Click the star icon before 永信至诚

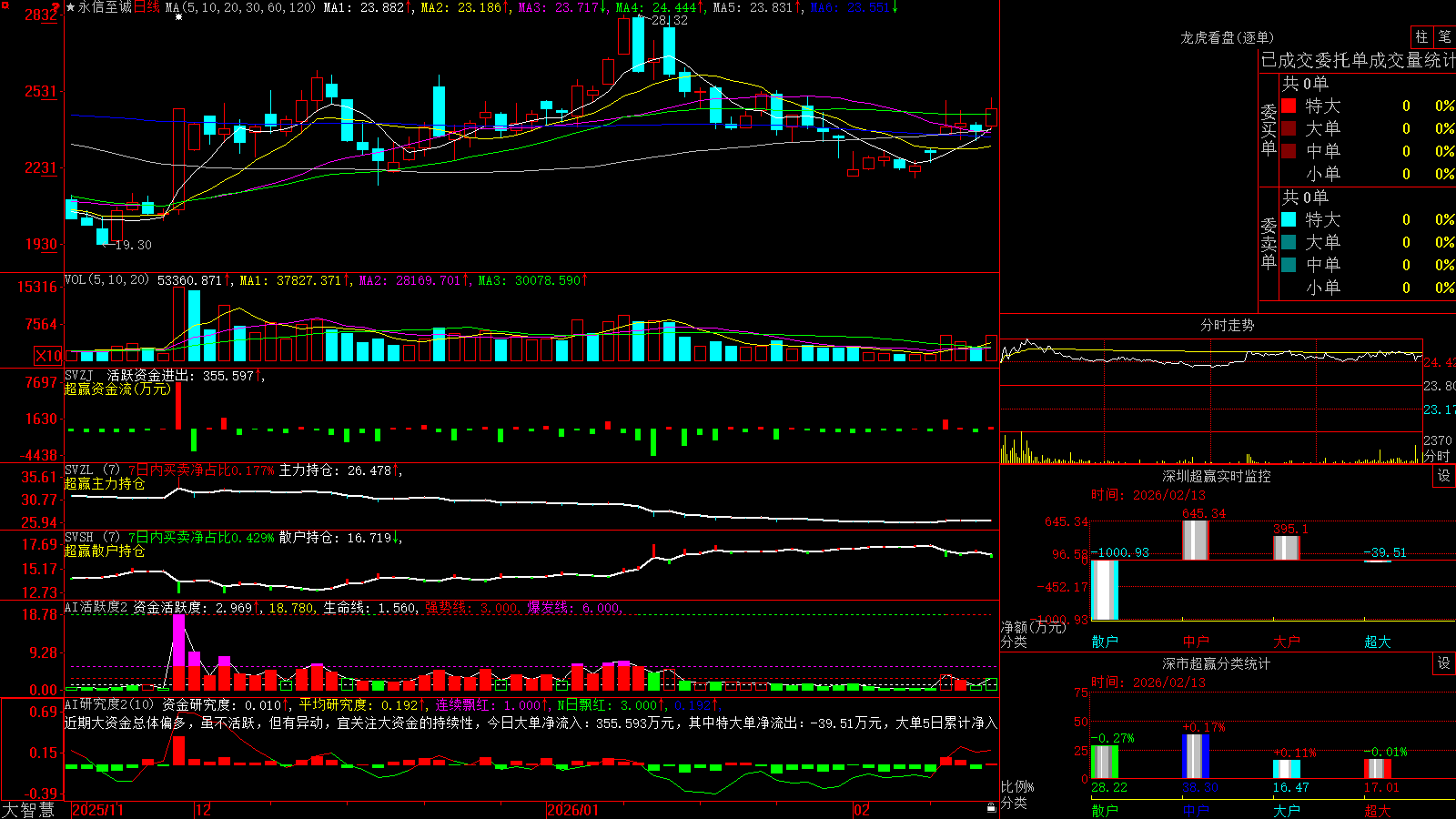71,7
